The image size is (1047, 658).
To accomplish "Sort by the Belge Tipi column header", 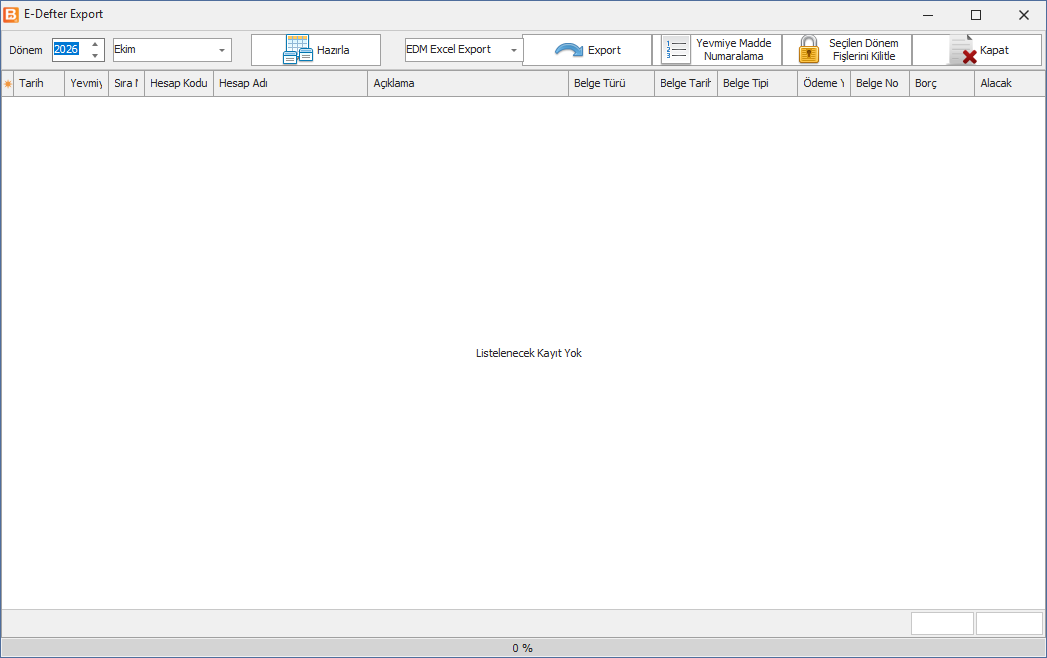I will [x=757, y=84].
